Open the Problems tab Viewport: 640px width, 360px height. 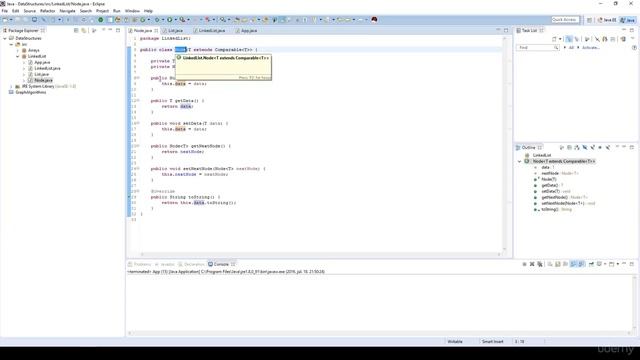click(x=140, y=264)
